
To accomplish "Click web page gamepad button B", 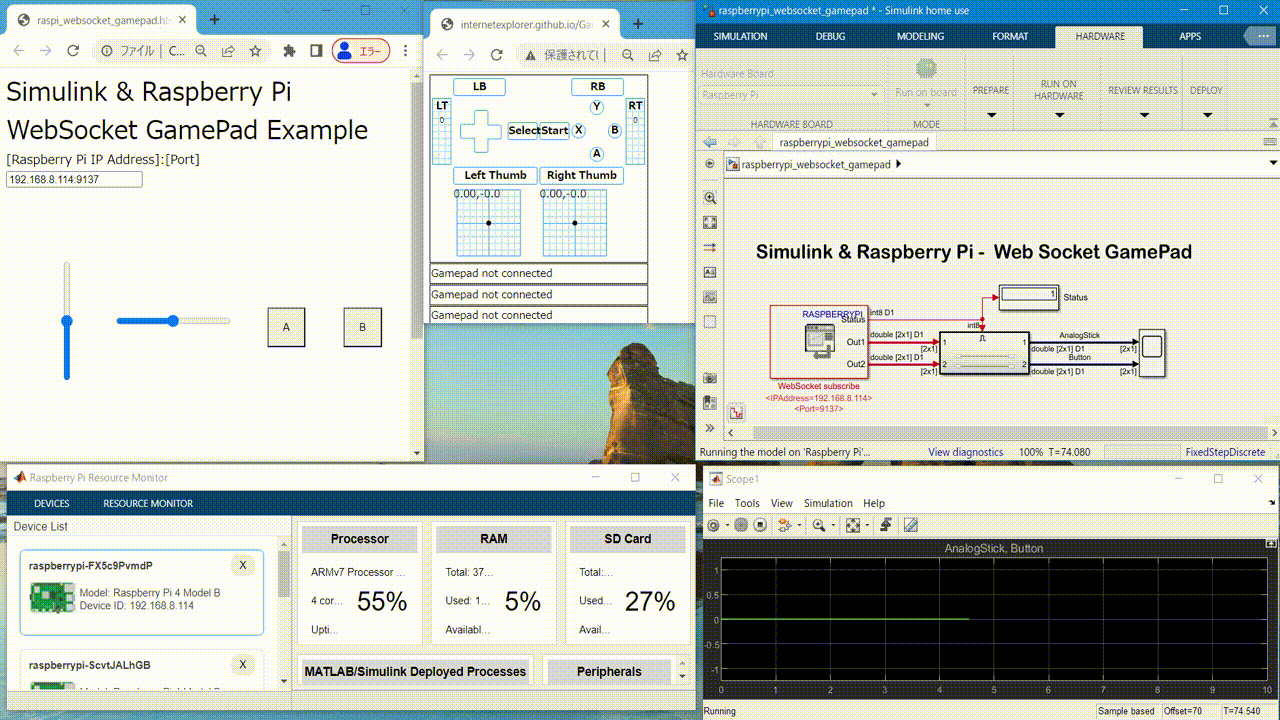I will (x=363, y=327).
